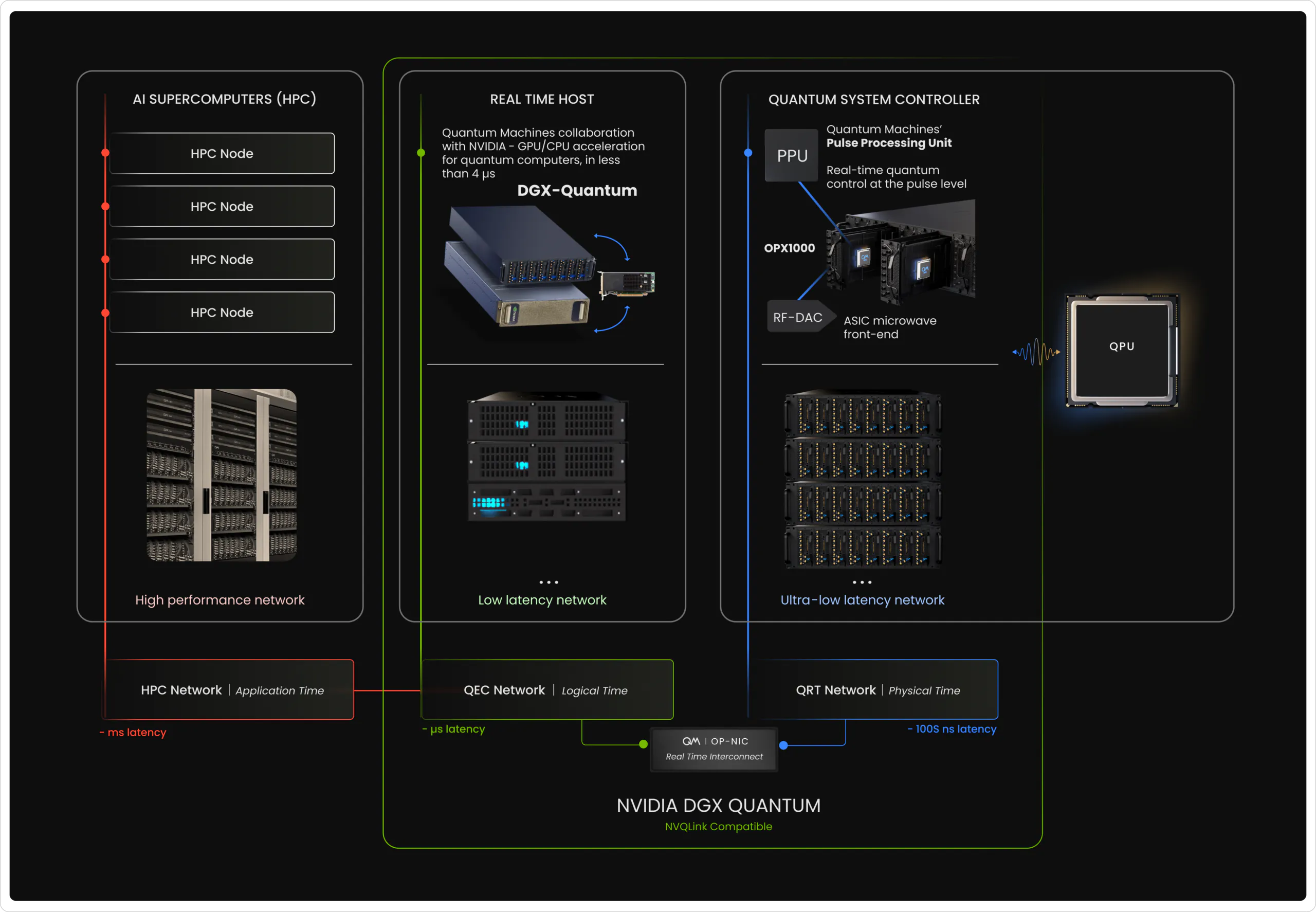The height and width of the screenshot is (912, 1316).
Task: Click the green node dot on the Real Time Host line
Action: 421,153
